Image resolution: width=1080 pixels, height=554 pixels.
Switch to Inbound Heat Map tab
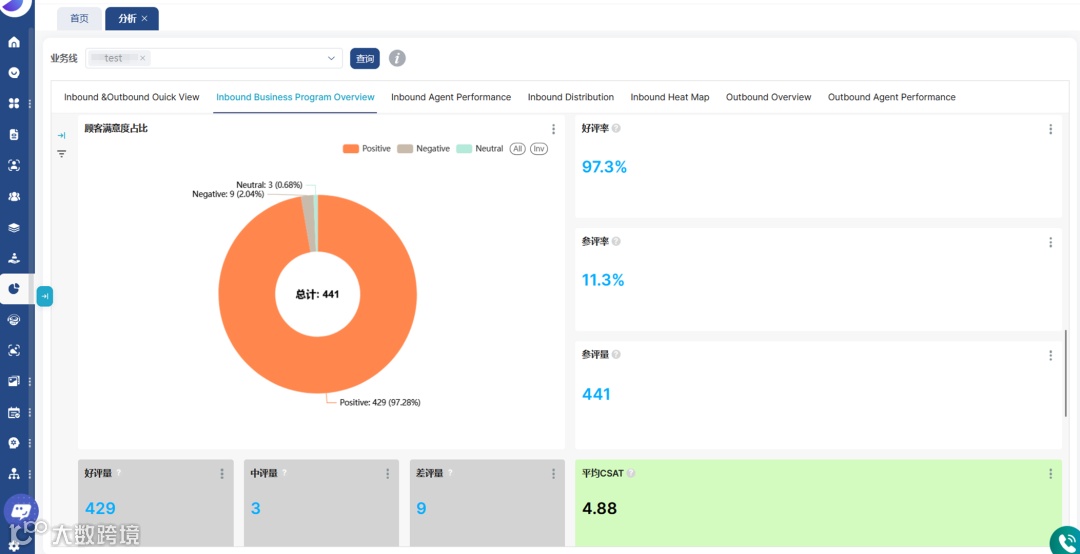(x=669, y=97)
